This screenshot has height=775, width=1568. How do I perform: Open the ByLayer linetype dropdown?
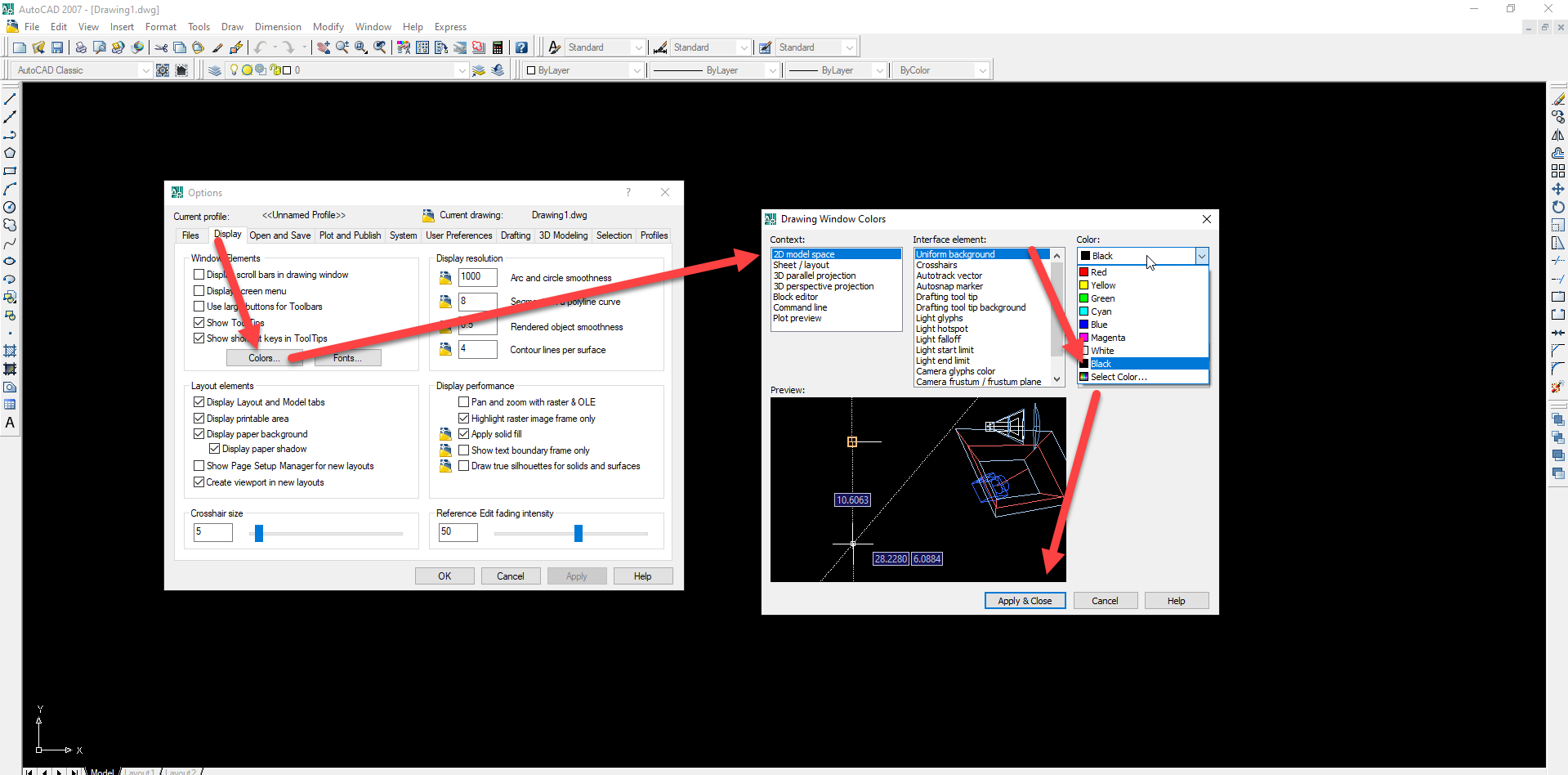771,70
